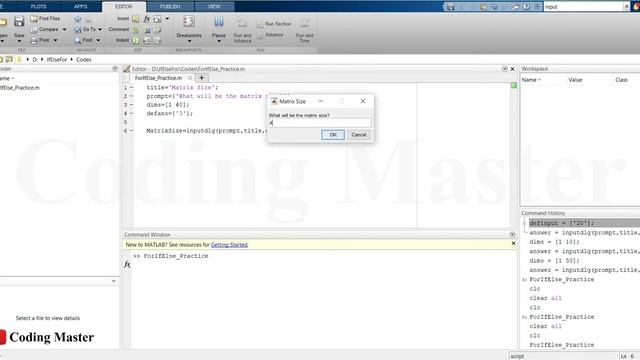Click the Increase Indent icon
640x360 pixels.
click(x=147, y=40)
